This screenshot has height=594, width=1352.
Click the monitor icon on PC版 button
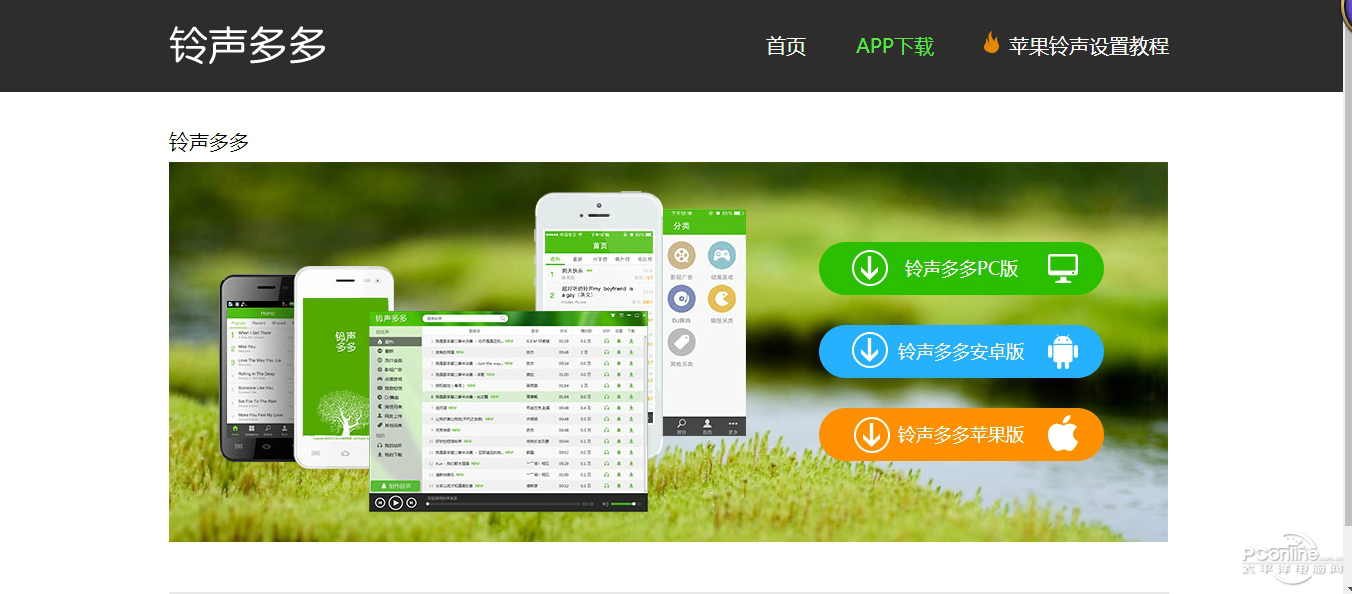[x=1063, y=268]
